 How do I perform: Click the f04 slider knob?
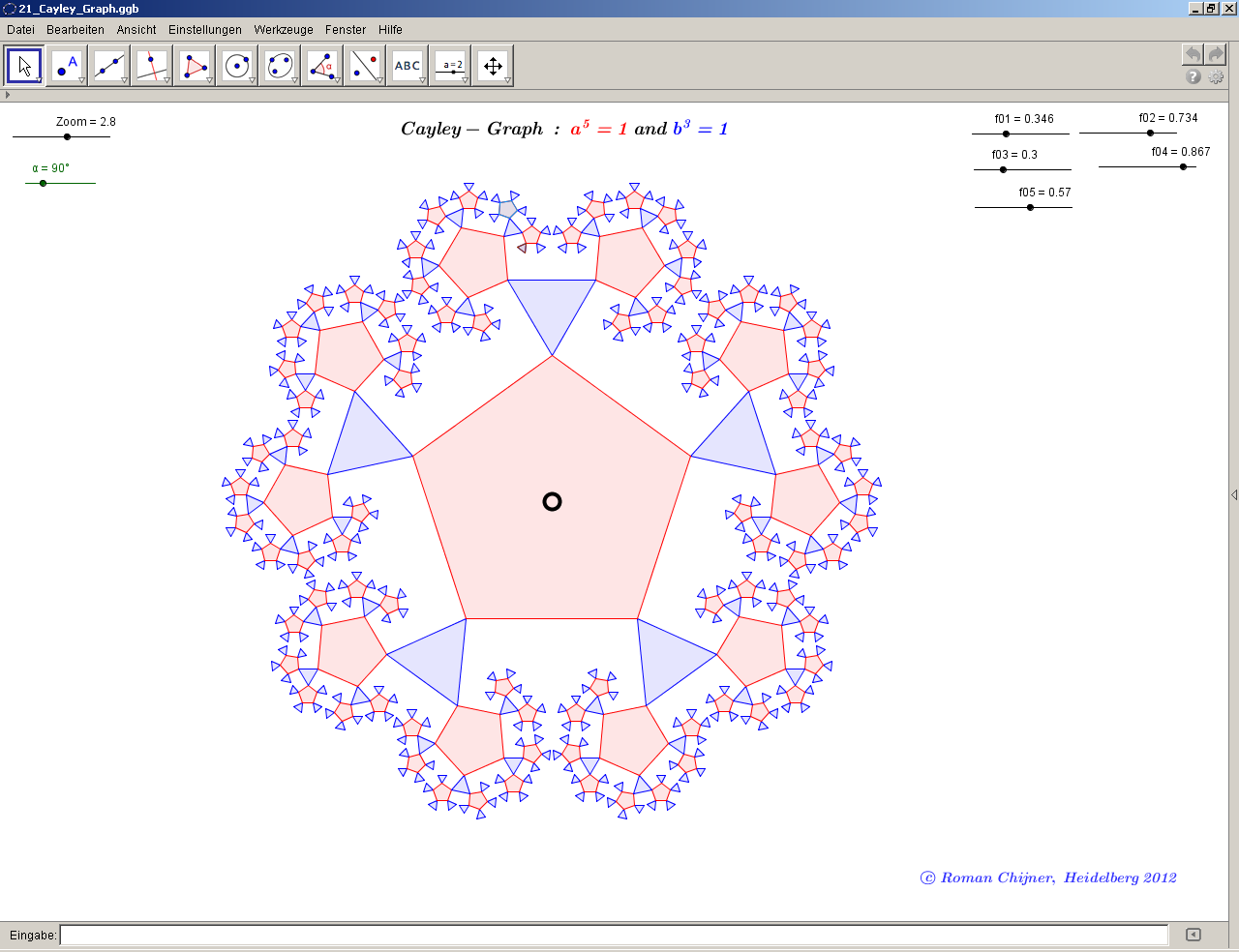pyautogui.click(x=1183, y=167)
